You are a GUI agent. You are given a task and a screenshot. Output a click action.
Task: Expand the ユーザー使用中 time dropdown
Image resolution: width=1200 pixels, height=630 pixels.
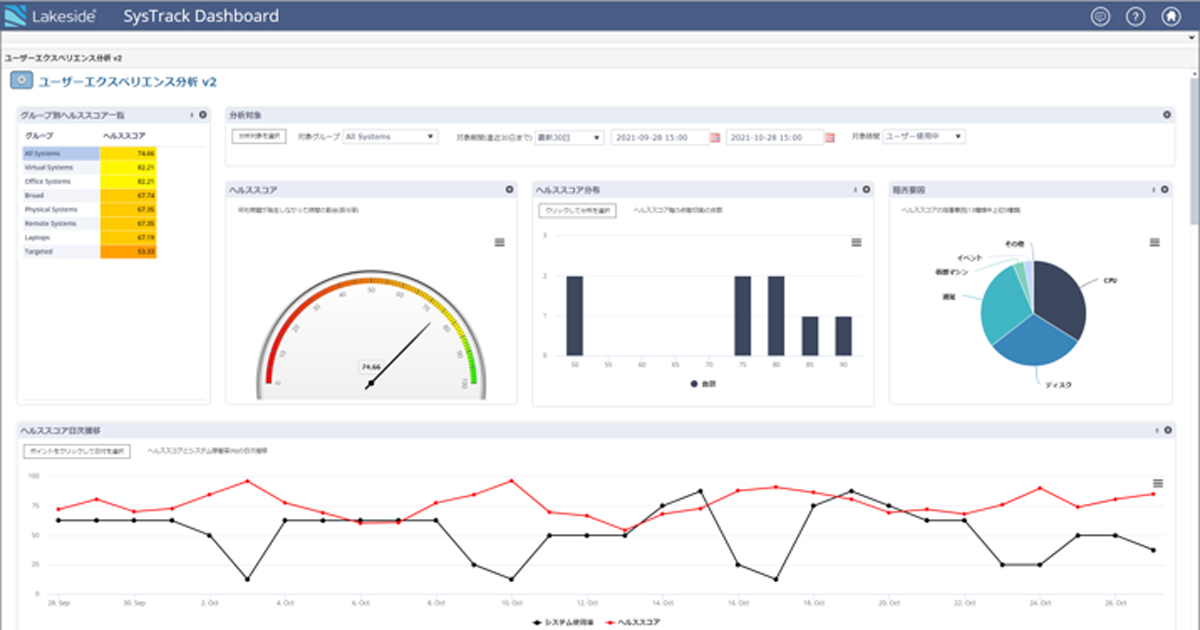point(925,137)
